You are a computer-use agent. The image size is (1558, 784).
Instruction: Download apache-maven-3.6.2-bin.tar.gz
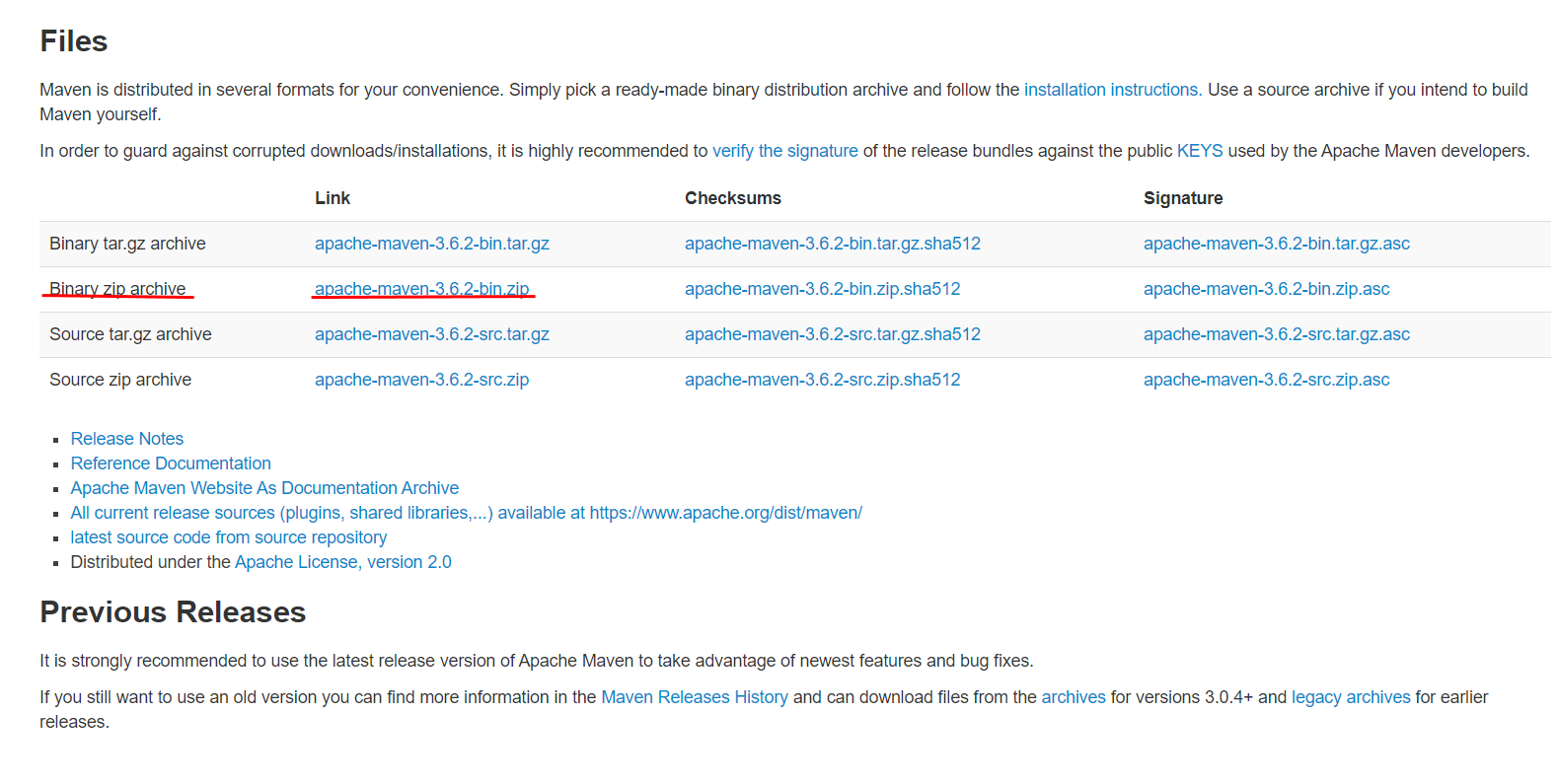pos(432,244)
